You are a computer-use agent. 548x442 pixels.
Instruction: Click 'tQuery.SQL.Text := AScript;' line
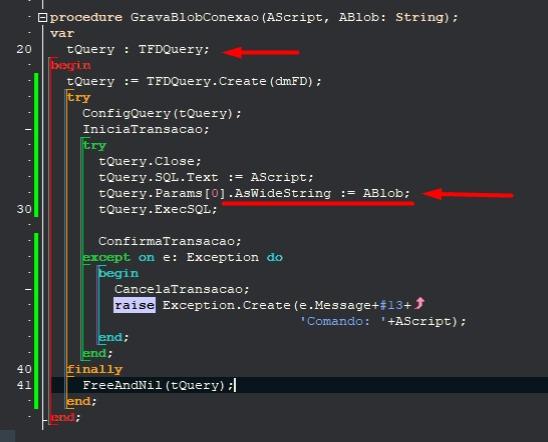[206, 177]
